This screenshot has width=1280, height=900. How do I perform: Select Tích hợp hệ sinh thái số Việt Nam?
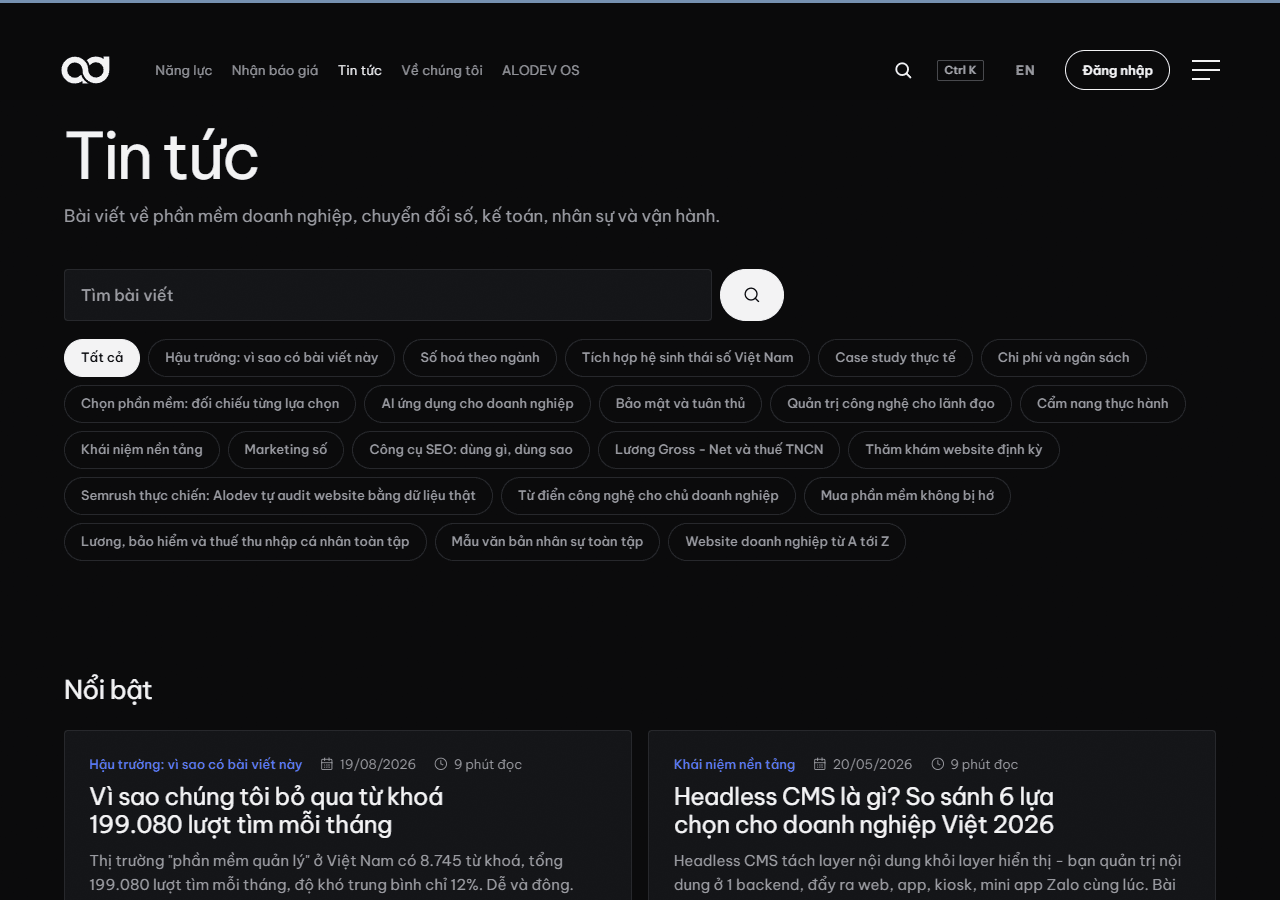click(688, 358)
